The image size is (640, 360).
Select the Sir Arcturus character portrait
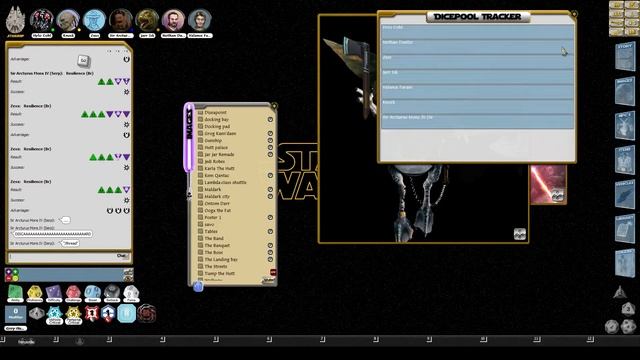tap(121, 20)
